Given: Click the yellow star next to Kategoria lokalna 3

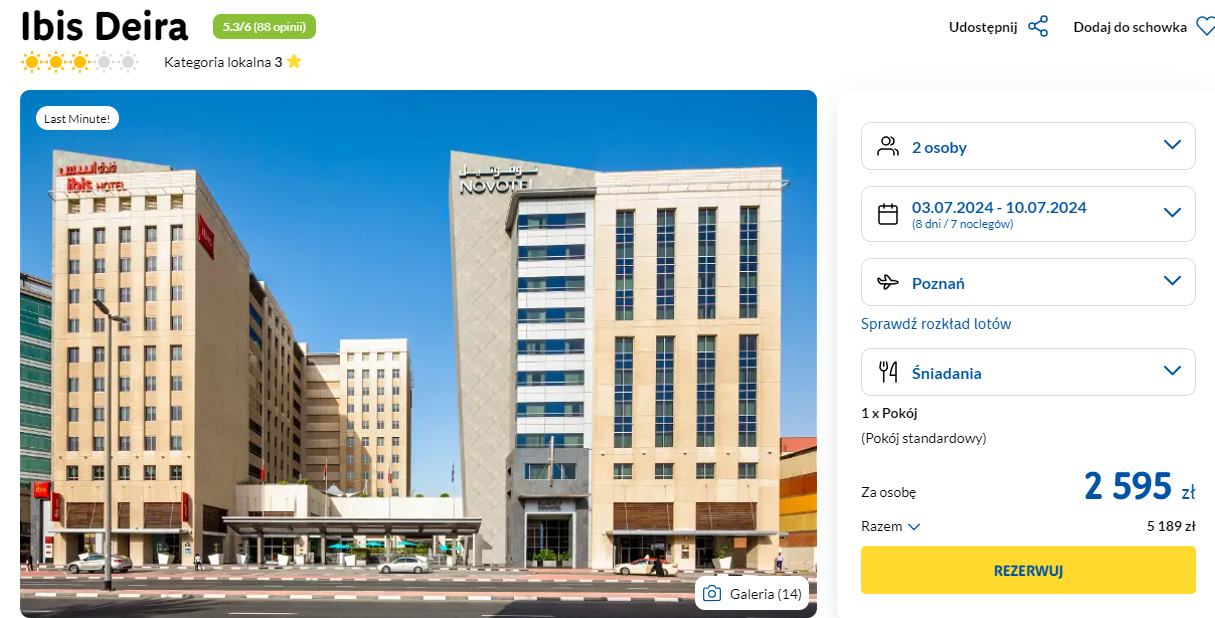Looking at the screenshot, I should pyautogui.click(x=294, y=62).
